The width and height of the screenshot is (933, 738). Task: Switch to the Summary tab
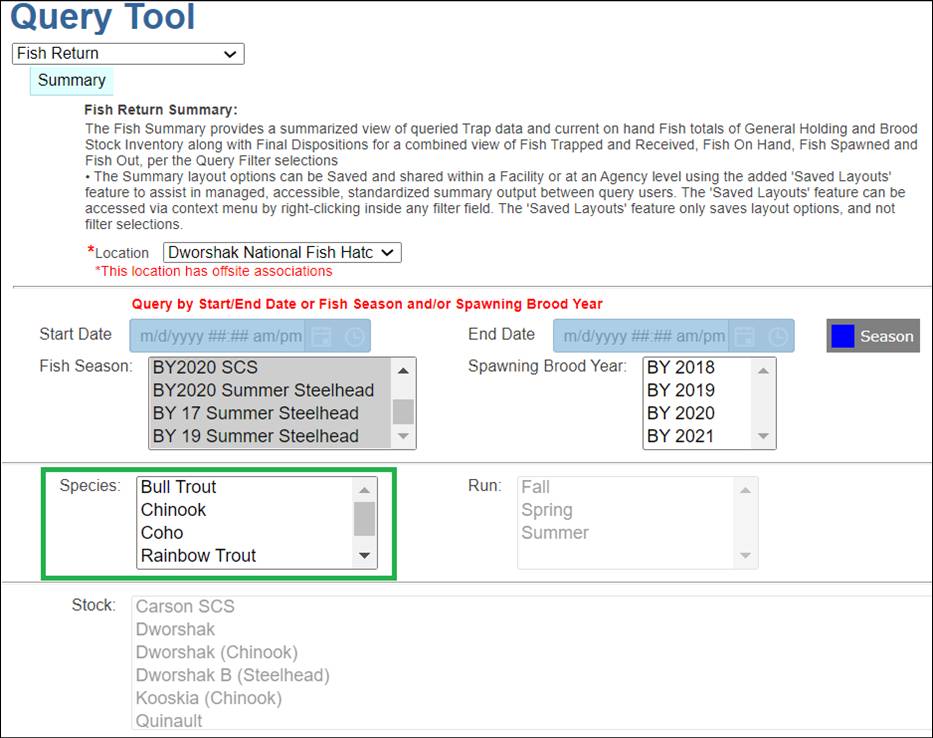click(71, 81)
